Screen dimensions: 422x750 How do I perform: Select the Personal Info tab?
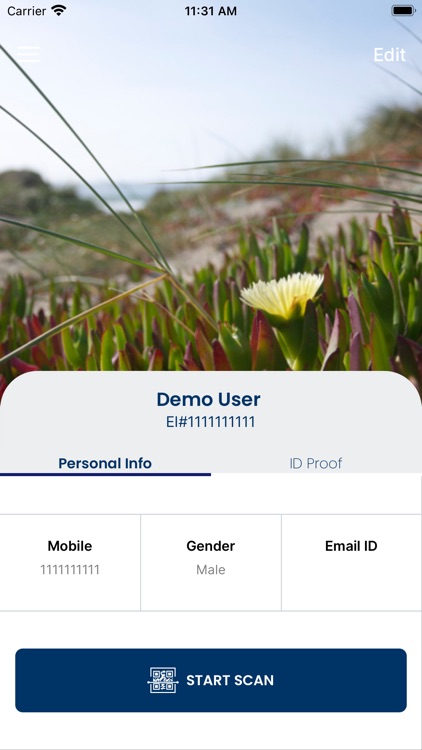pos(105,463)
